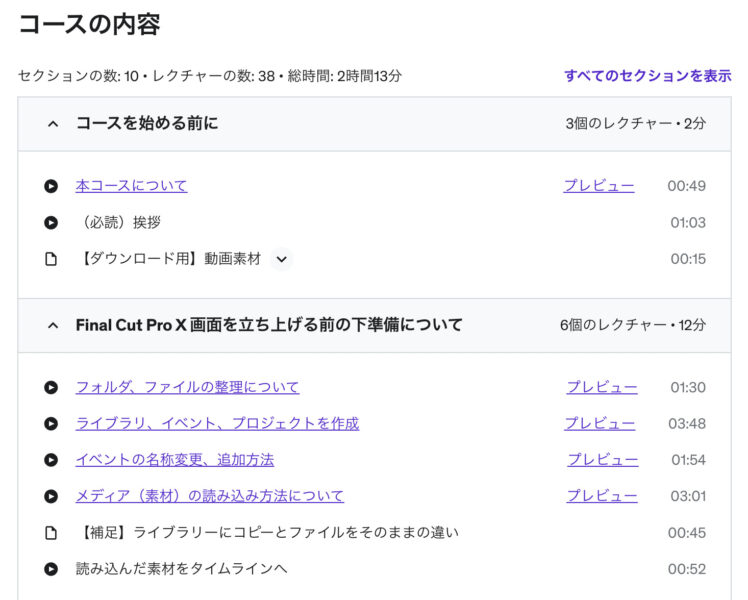Collapse the コースを始める前に section
This screenshot has height=600, width=748.
(x=53, y=124)
